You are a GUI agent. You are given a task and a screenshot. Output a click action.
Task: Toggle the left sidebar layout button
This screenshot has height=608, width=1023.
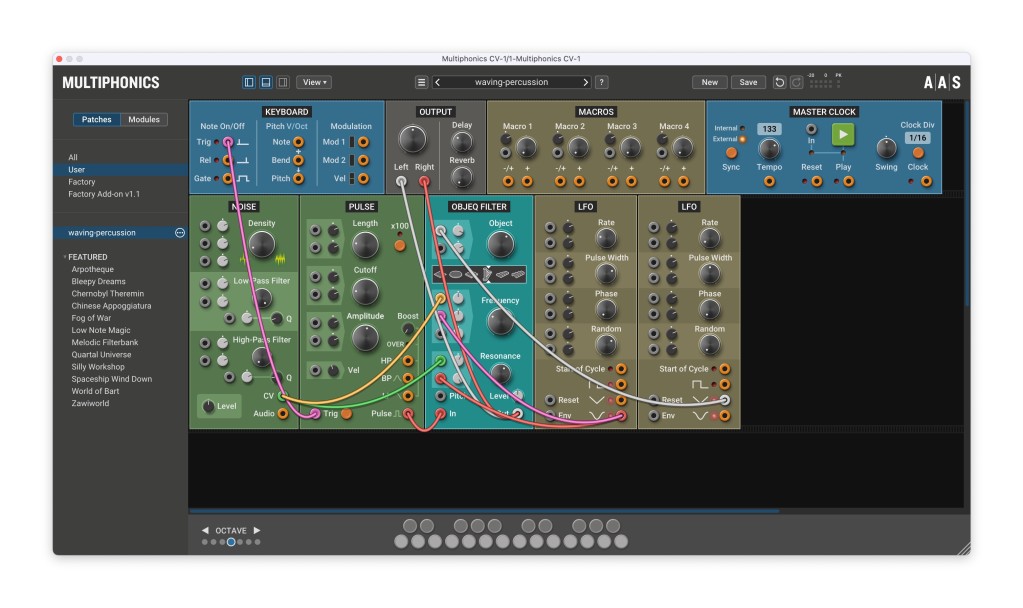click(249, 82)
